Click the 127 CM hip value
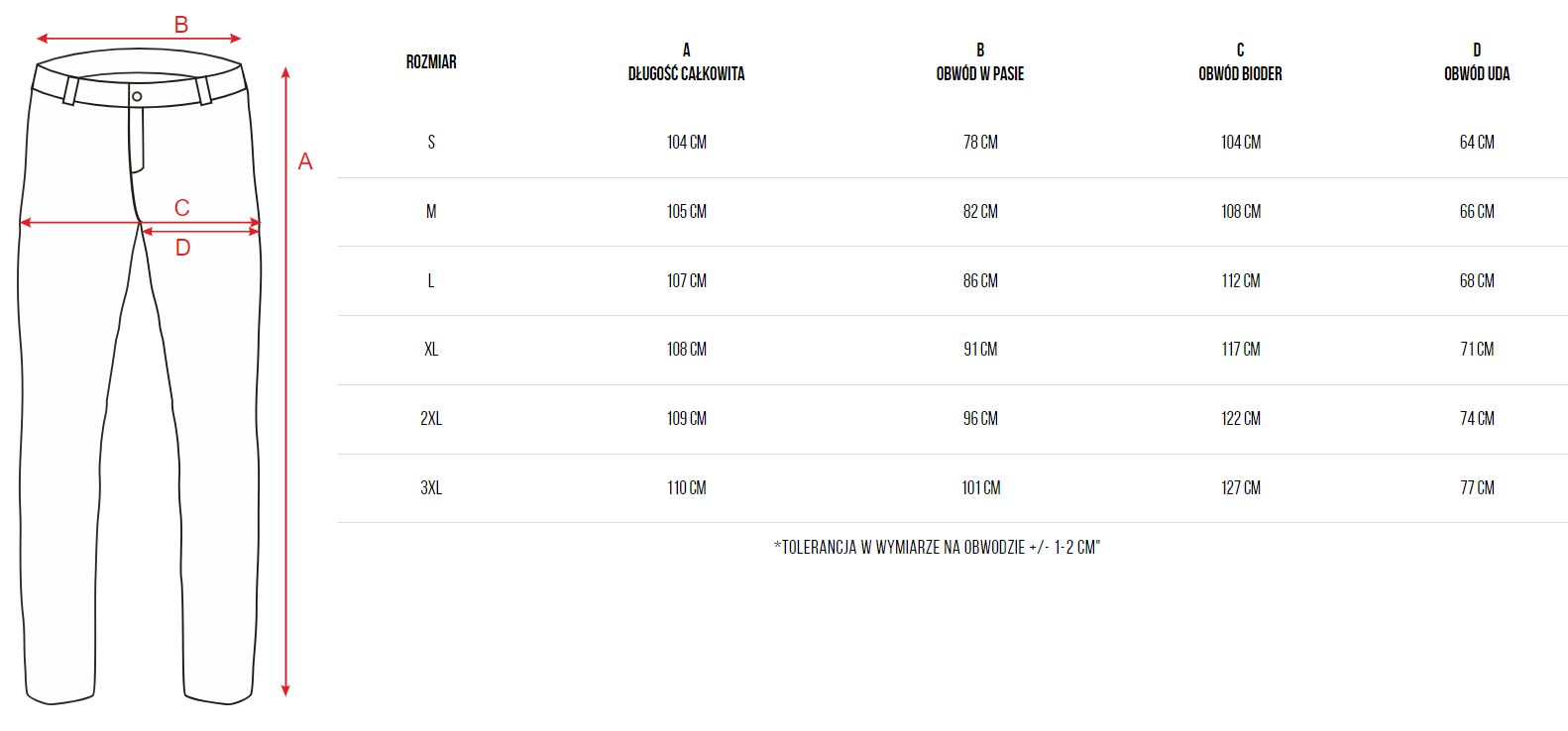Image resolution: width=1568 pixels, height=731 pixels. point(1241,487)
